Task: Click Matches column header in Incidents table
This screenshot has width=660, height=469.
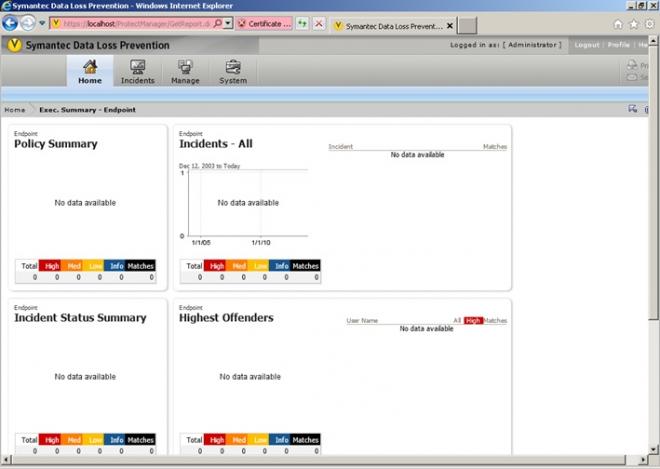Action: [x=495, y=147]
